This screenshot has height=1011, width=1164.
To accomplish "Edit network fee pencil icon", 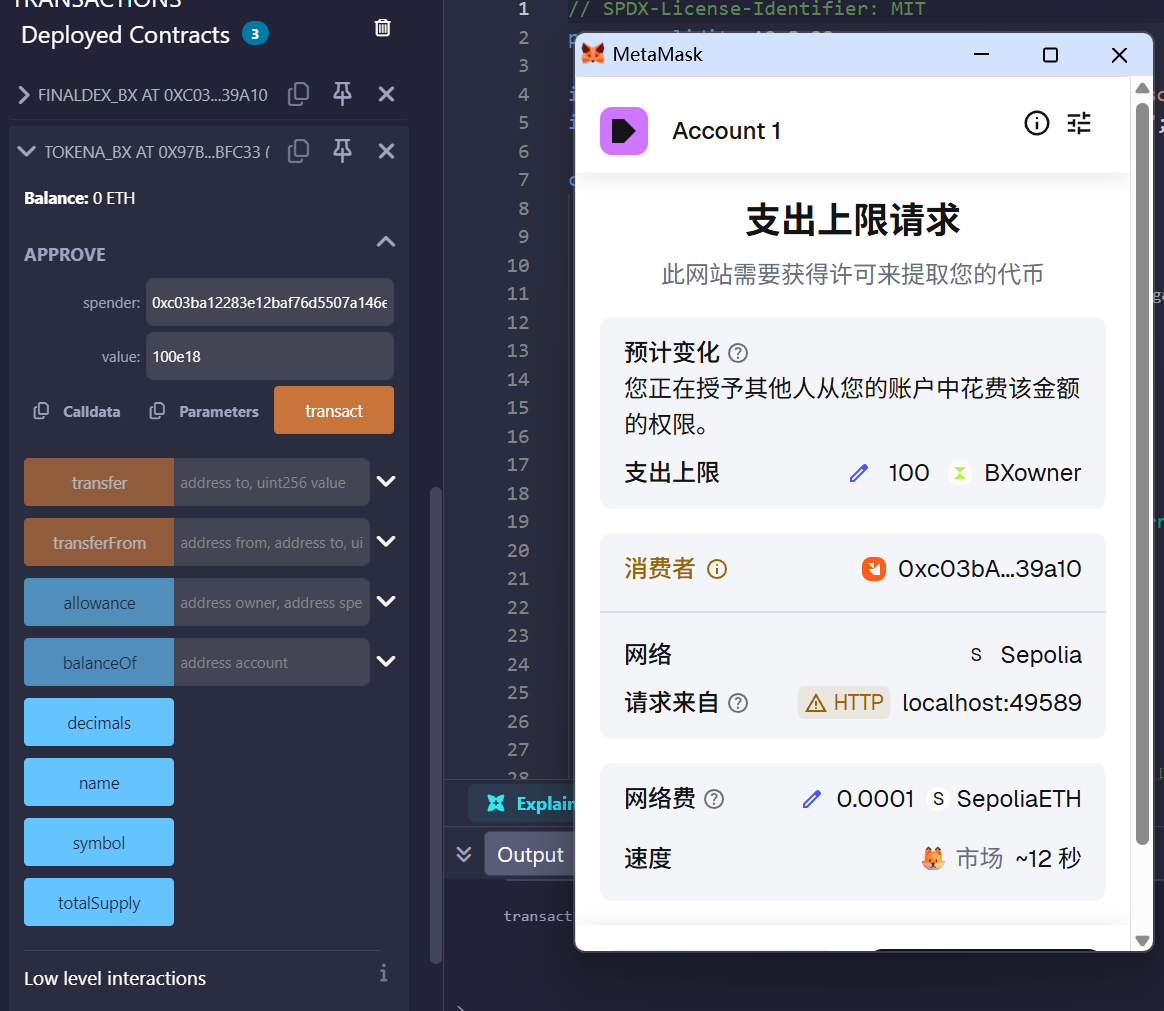I will [x=812, y=799].
